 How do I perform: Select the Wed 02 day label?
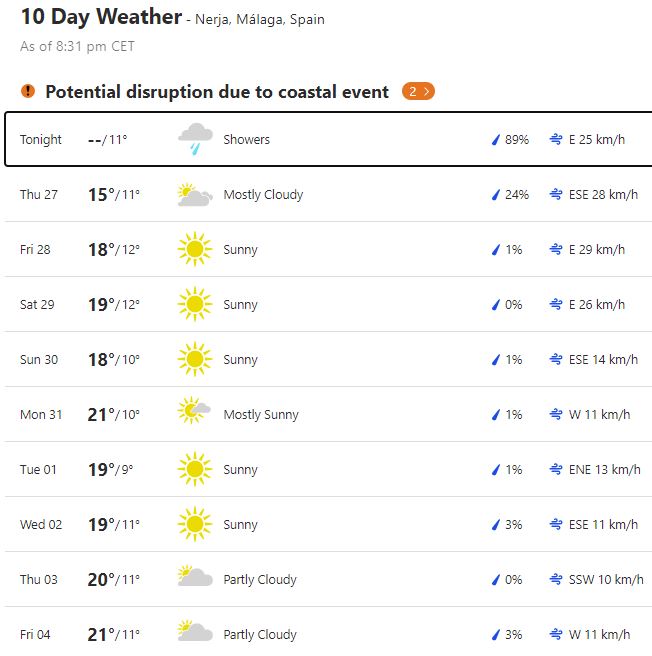point(38,525)
